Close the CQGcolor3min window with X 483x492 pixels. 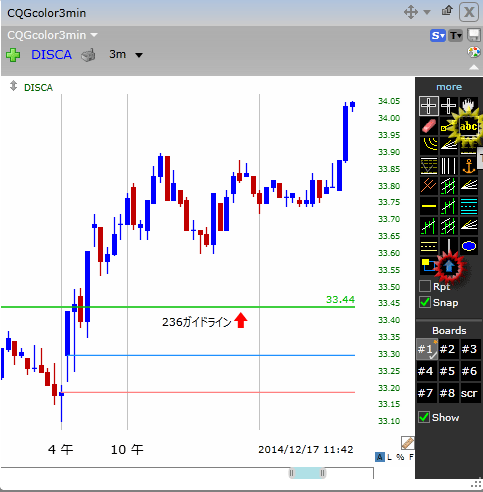469,12
